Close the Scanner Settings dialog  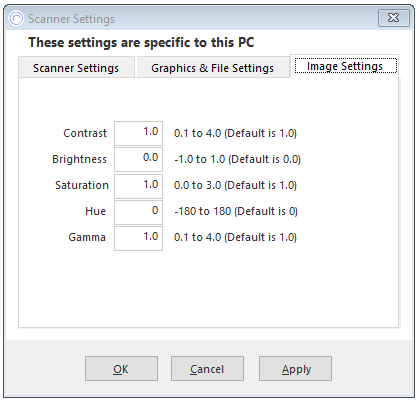[x=393, y=18]
